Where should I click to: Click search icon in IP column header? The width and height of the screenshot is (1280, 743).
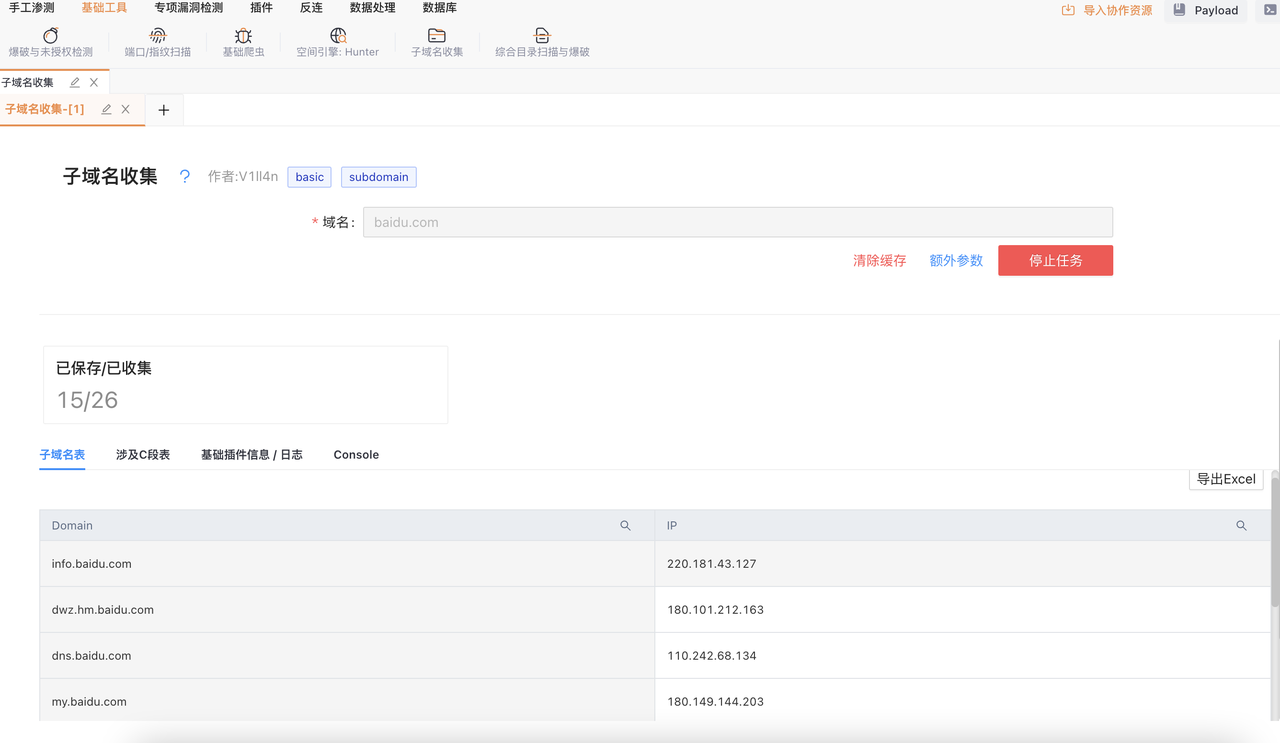tap(1241, 526)
